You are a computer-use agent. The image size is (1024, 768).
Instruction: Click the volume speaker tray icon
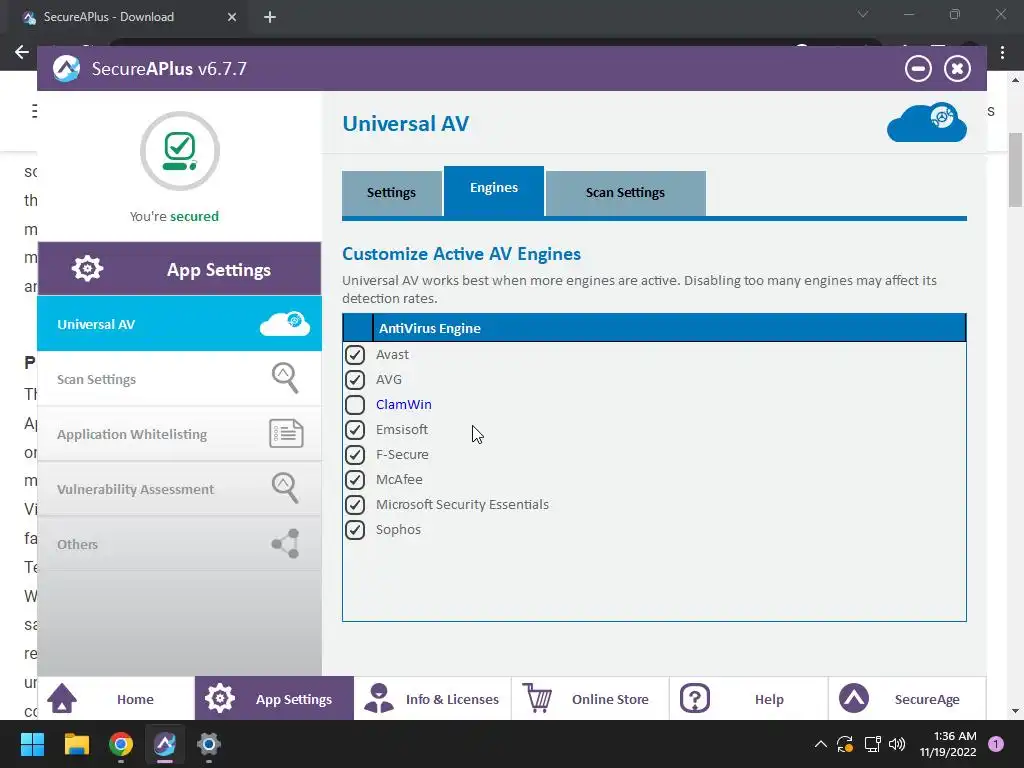point(897,744)
